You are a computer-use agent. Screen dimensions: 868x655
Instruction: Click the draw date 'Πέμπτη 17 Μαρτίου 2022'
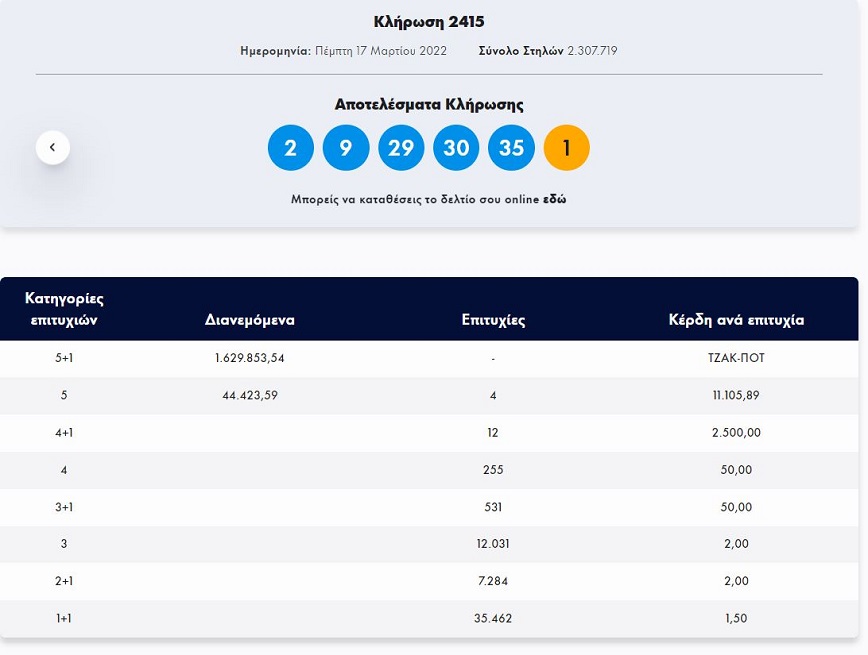(381, 50)
